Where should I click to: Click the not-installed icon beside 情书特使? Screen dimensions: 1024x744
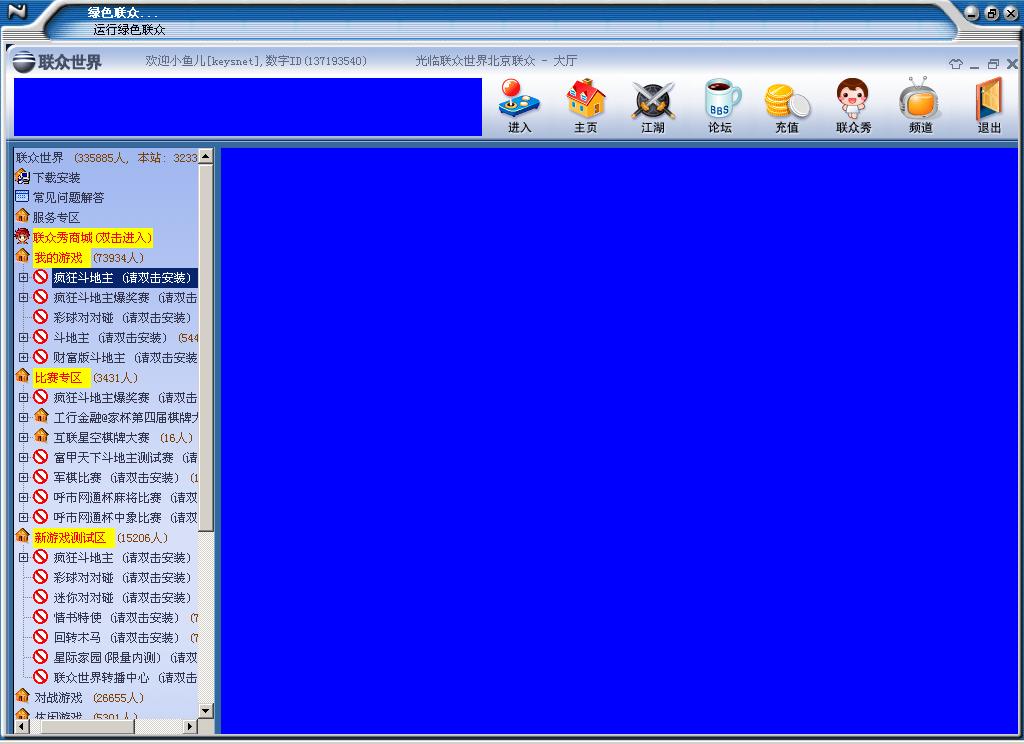point(40,617)
